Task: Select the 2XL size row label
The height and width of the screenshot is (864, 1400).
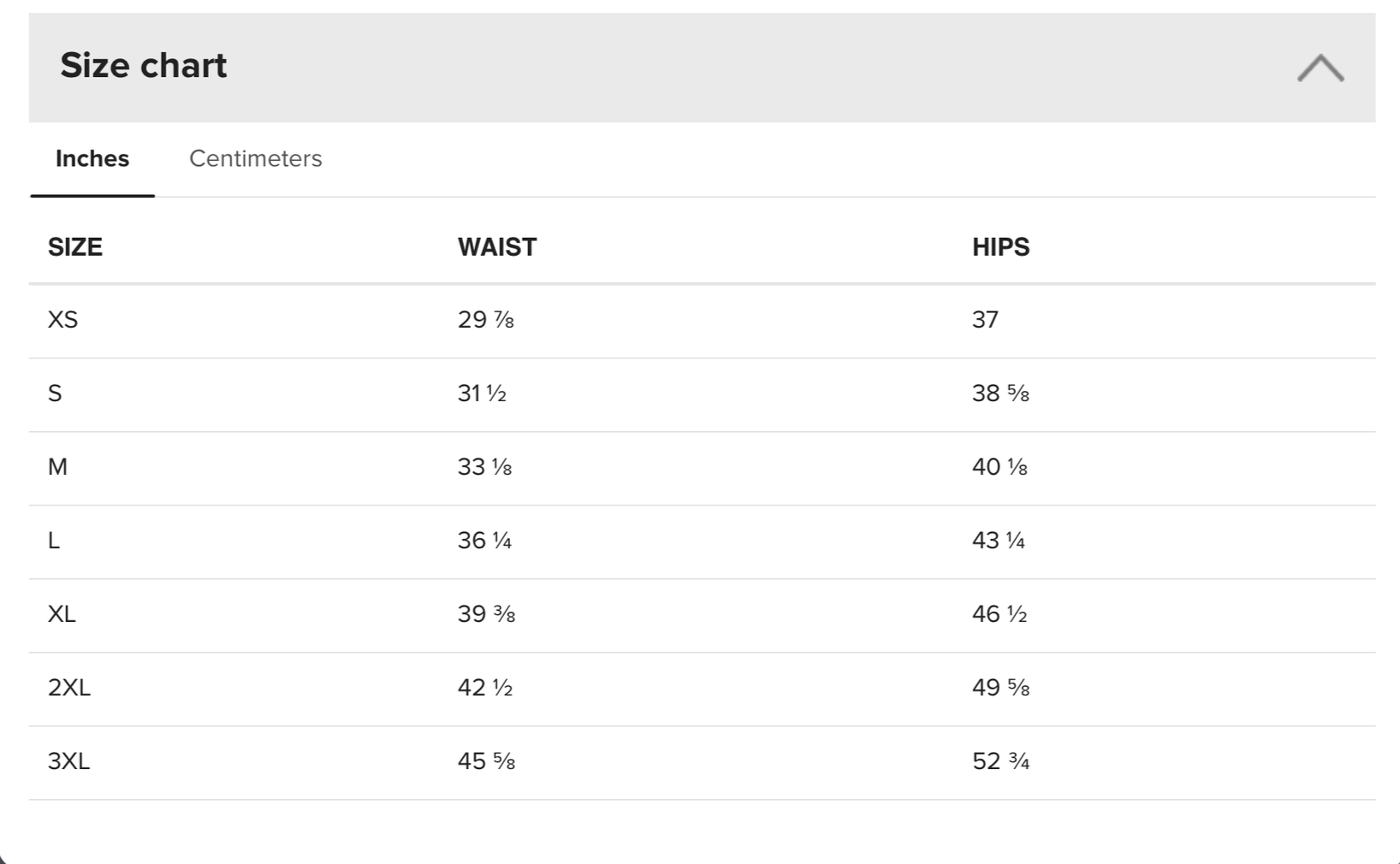Action: (69, 688)
